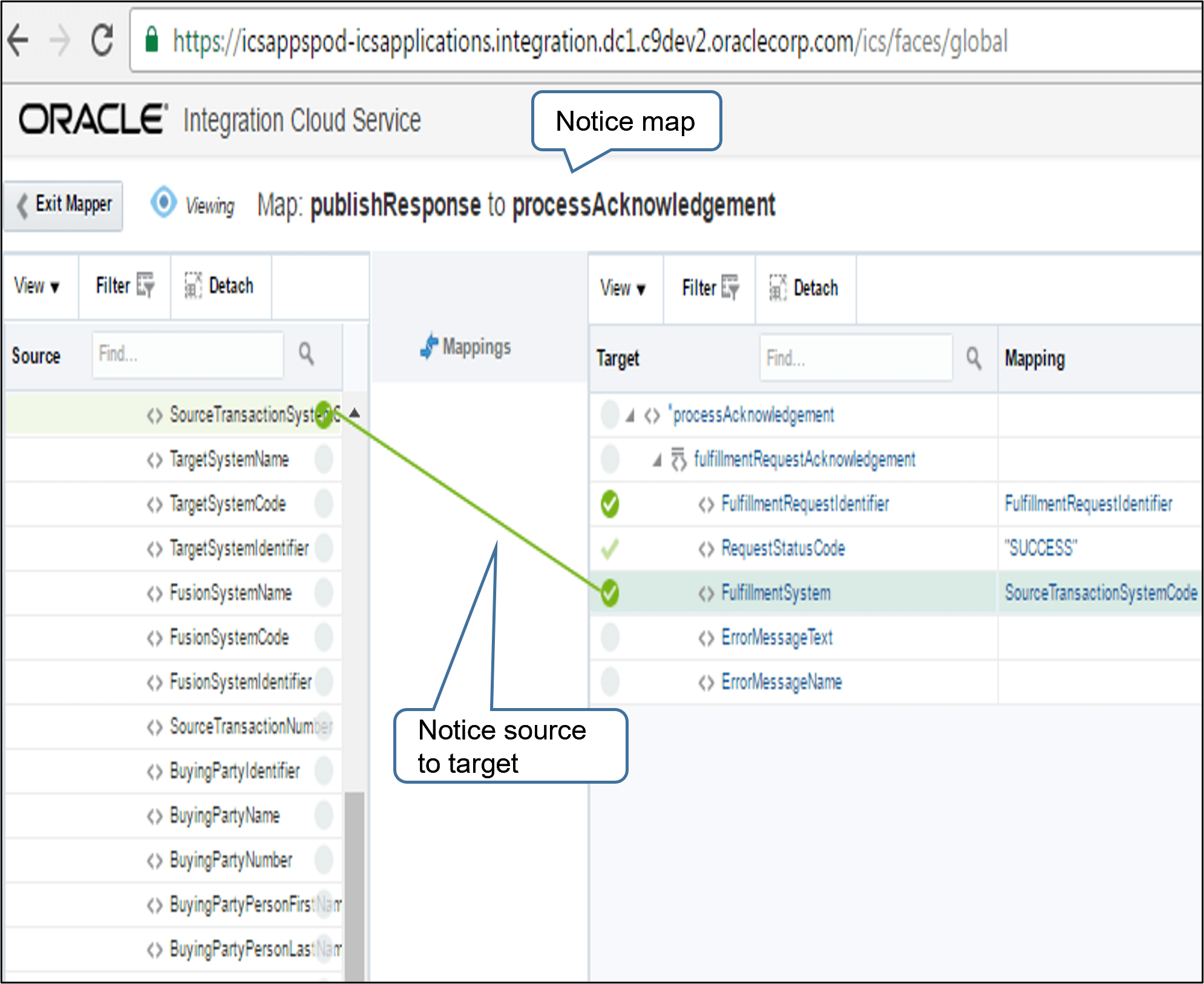Screen dimensions: 1204x984
Task: Click the Exit Mapper button
Action: click(x=64, y=205)
